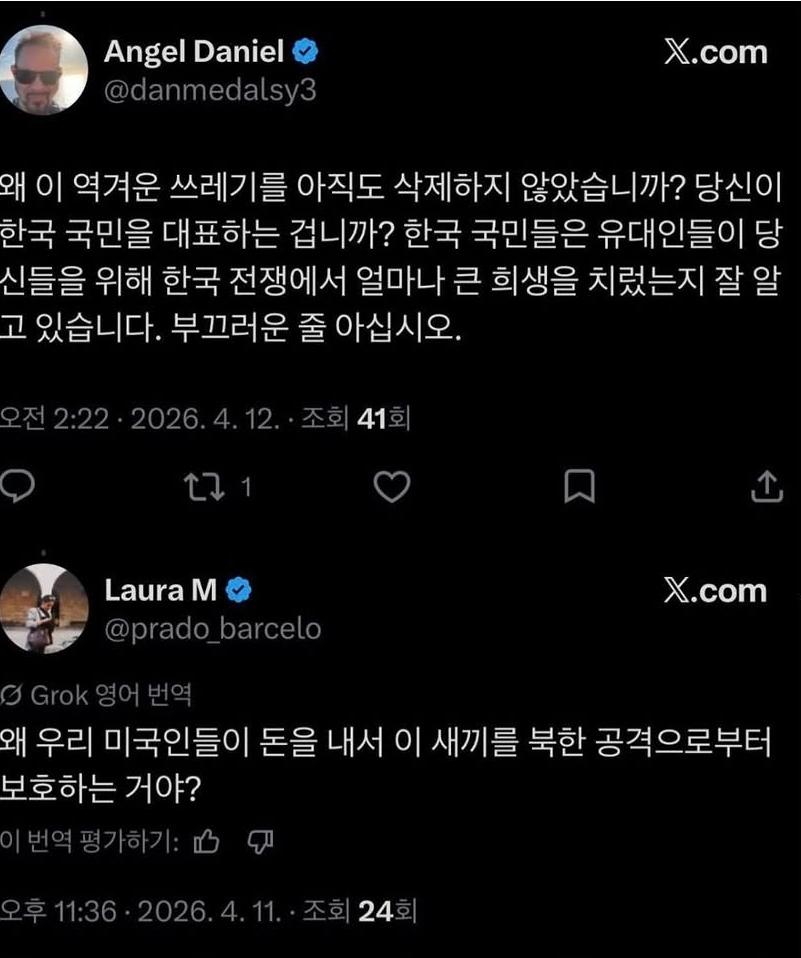Share Angel Daniel's post via share icon
The image size is (801, 958).
pos(766,486)
